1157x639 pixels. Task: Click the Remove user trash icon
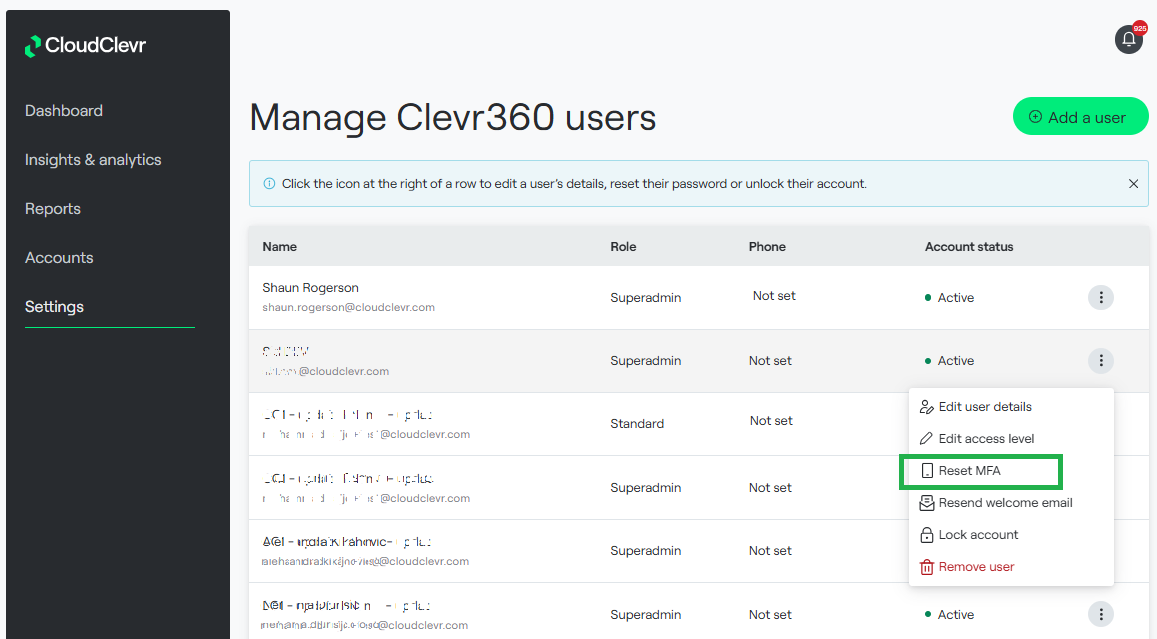(x=927, y=567)
